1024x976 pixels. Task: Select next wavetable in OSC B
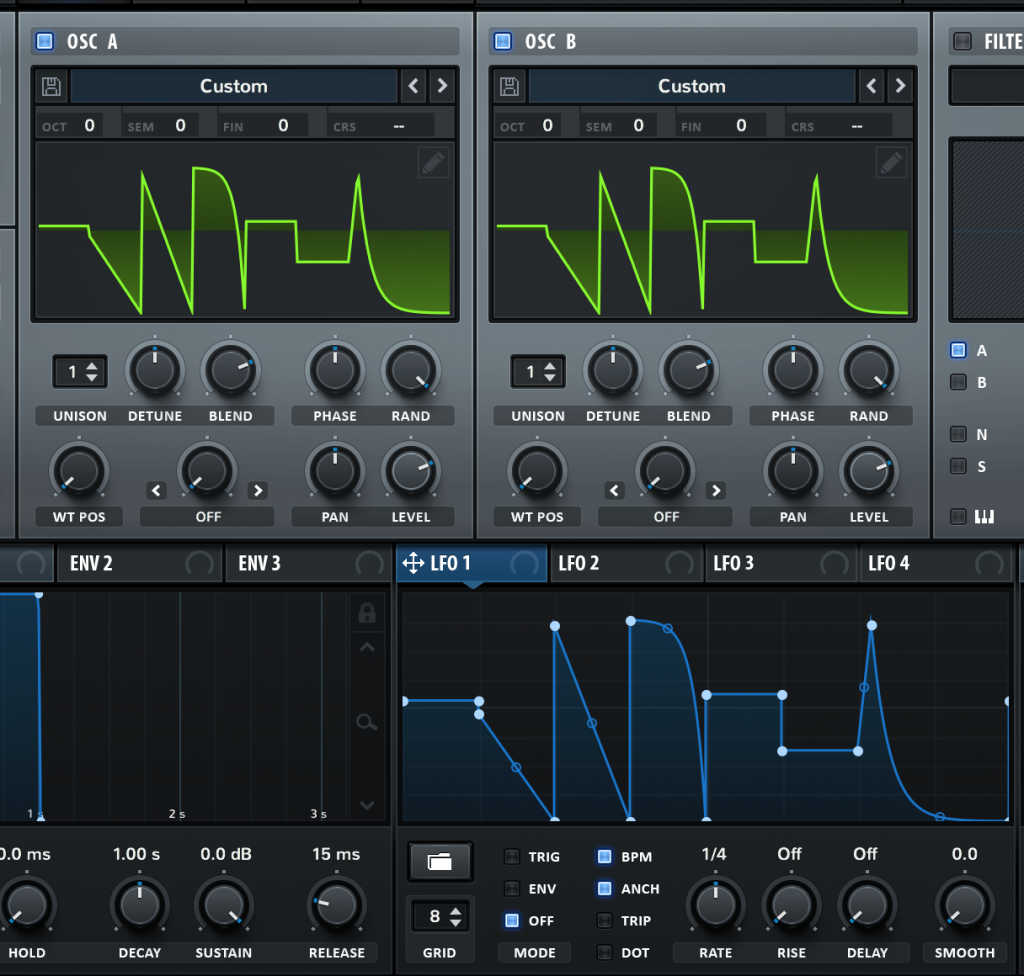900,86
